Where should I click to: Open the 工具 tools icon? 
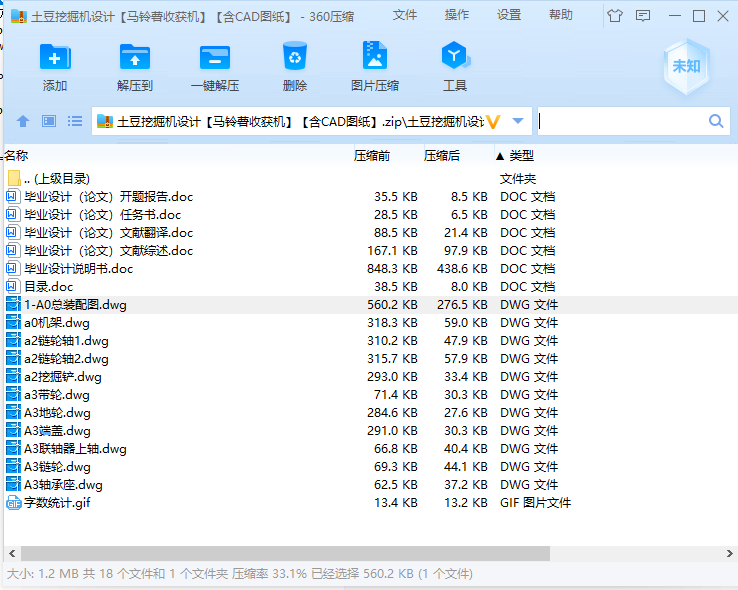[455, 56]
